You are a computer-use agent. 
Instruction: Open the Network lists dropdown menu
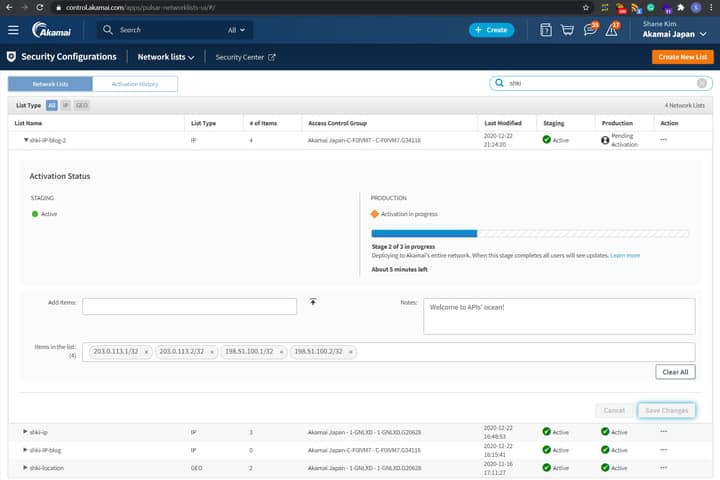(x=166, y=57)
